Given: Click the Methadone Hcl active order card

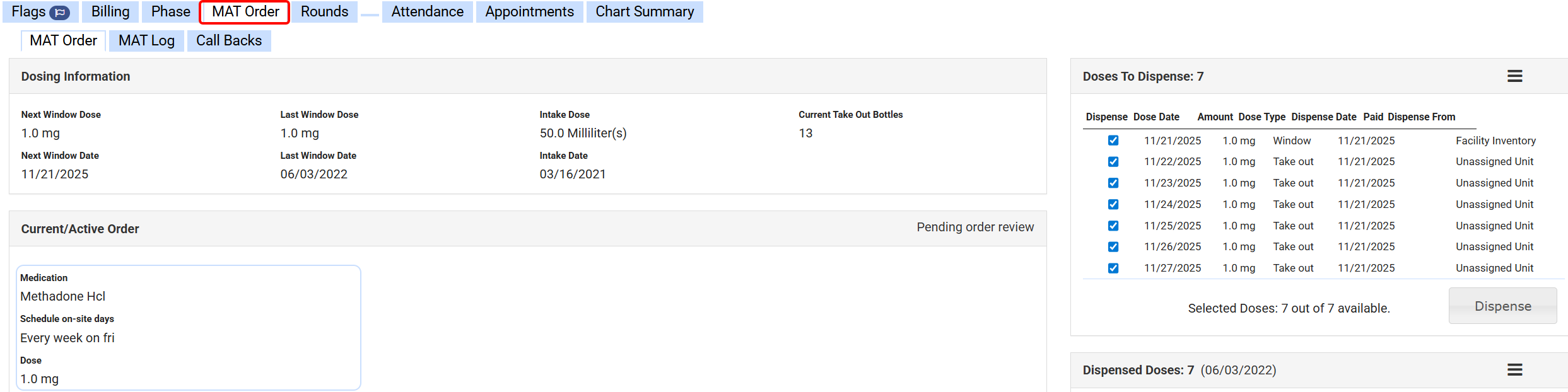Looking at the screenshot, I should coord(188,328).
